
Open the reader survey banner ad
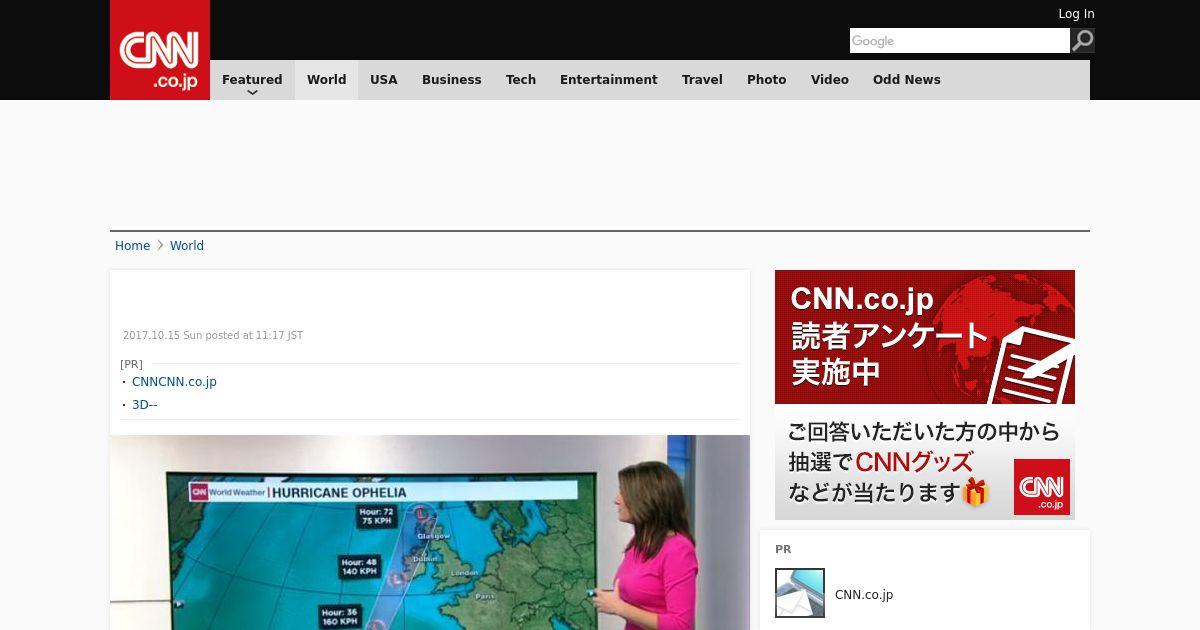coord(925,395)
